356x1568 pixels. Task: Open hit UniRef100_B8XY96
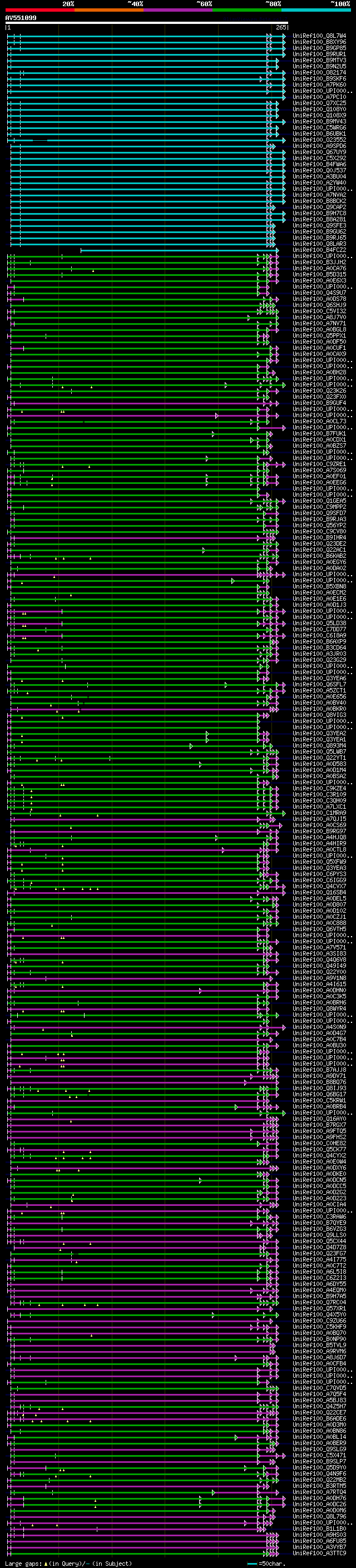[319, 42]
